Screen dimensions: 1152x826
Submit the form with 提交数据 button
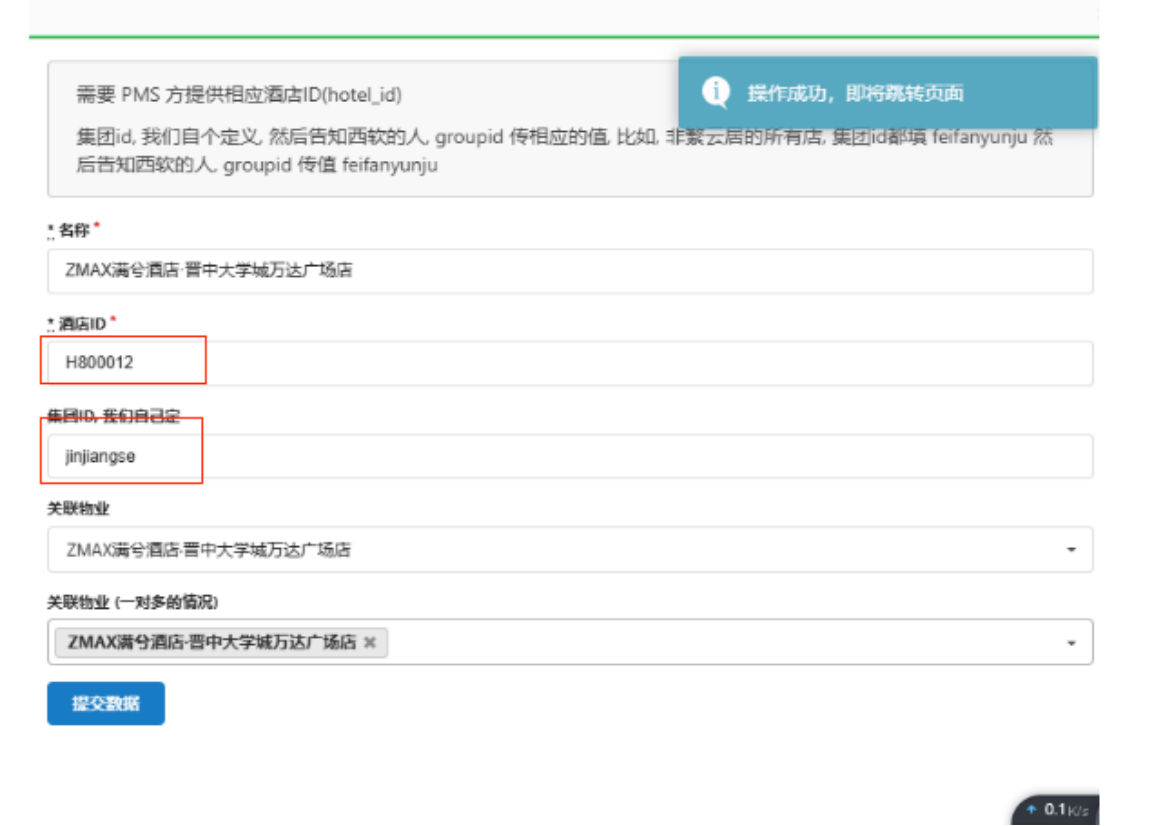click(x=106, y=703)
